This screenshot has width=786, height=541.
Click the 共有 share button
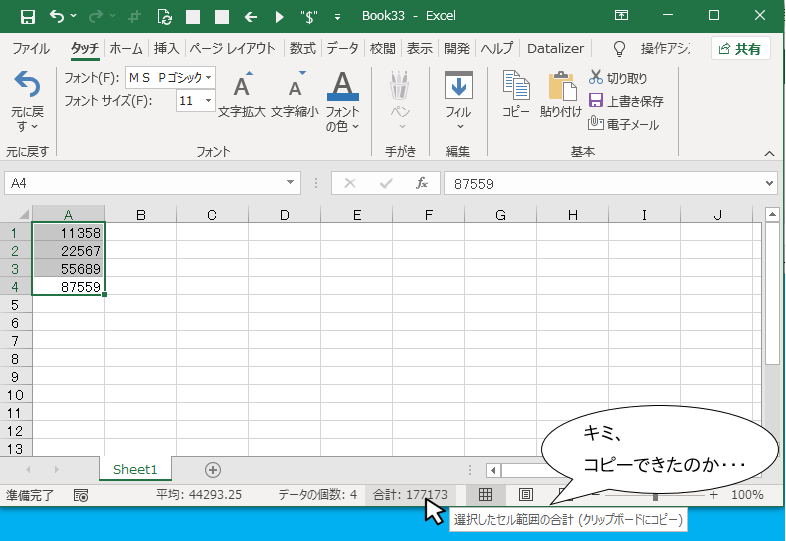click(x=740, y=49)
